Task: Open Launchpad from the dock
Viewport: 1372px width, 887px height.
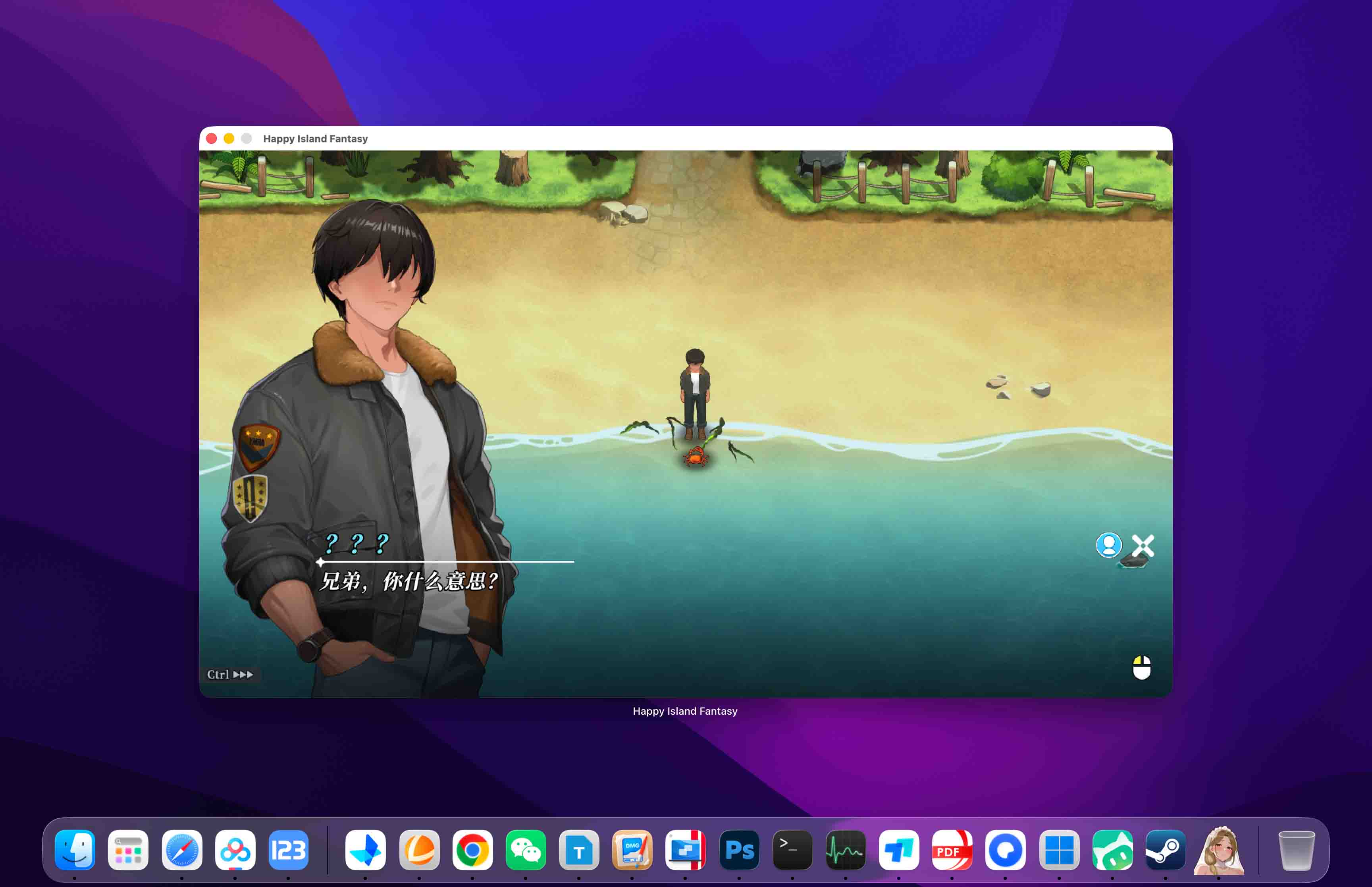Action: tap(128, 850)
